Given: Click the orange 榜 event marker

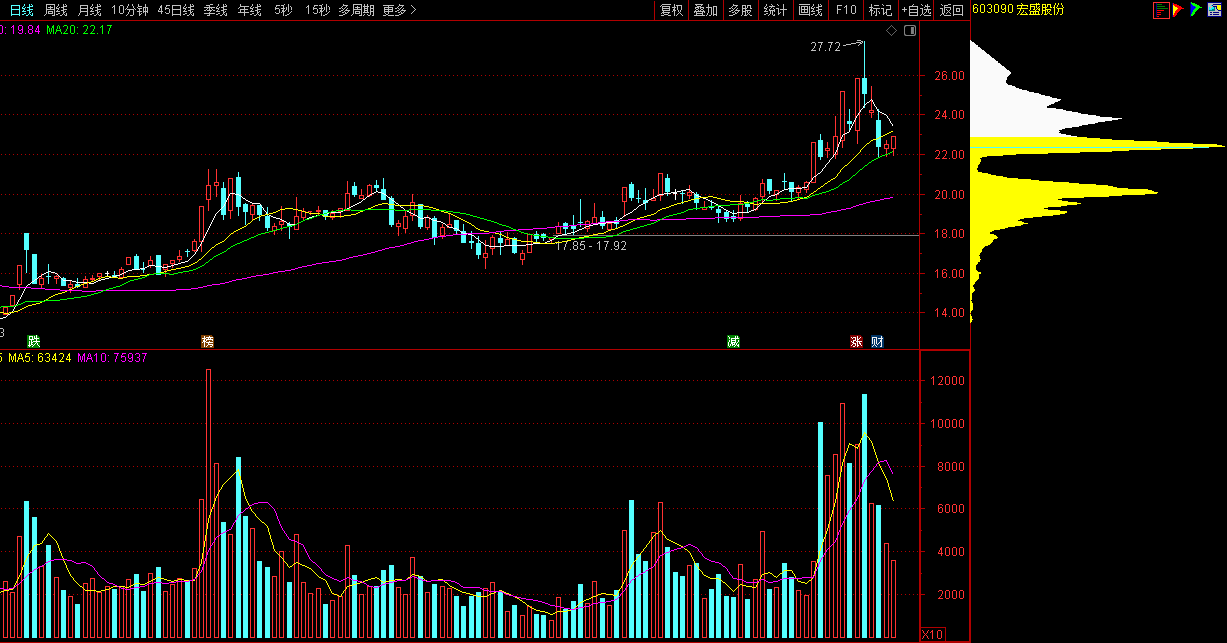Looking at the screenshot, I should 208,341.
